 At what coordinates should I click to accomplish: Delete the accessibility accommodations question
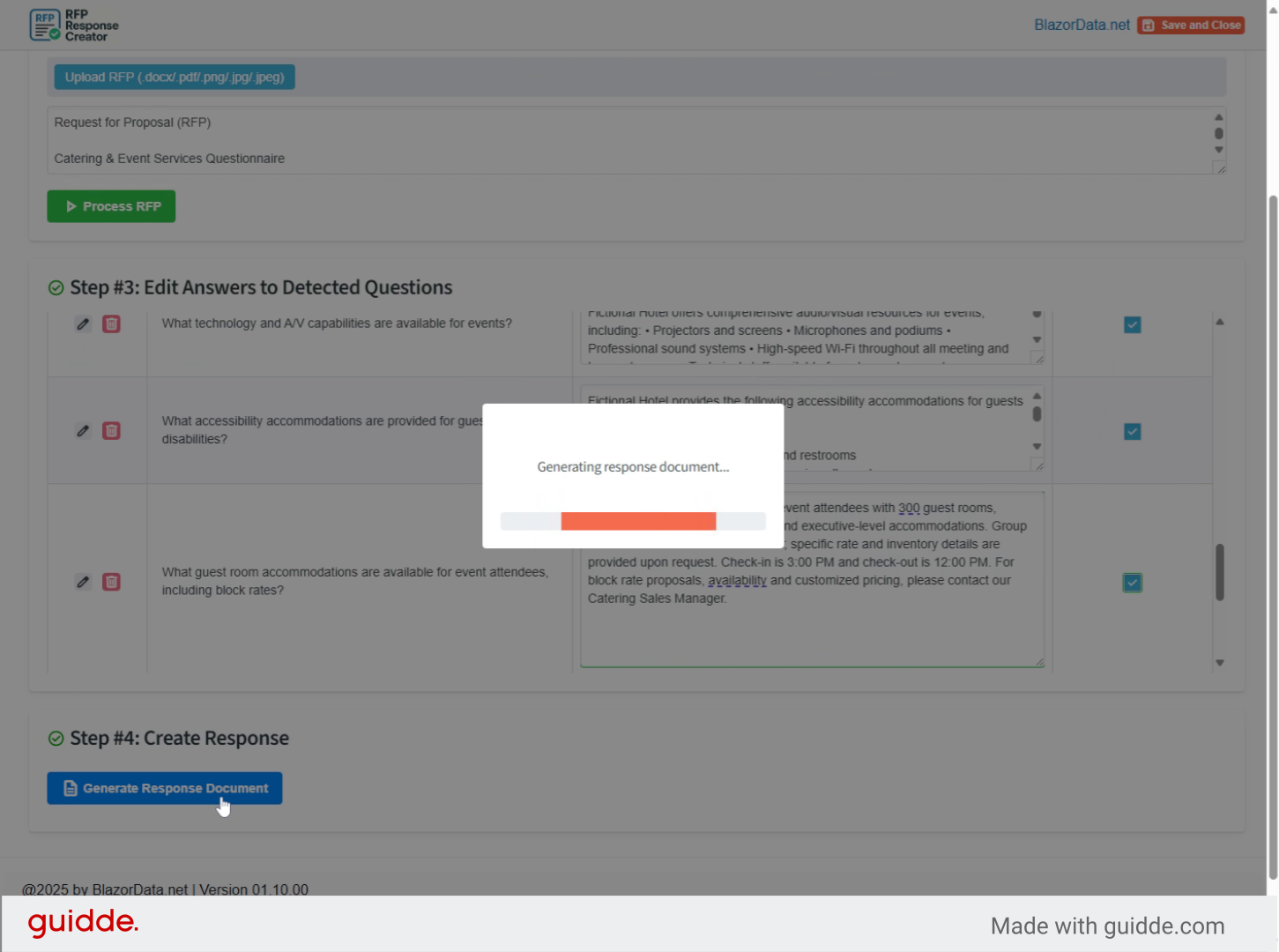click(111, 431)
